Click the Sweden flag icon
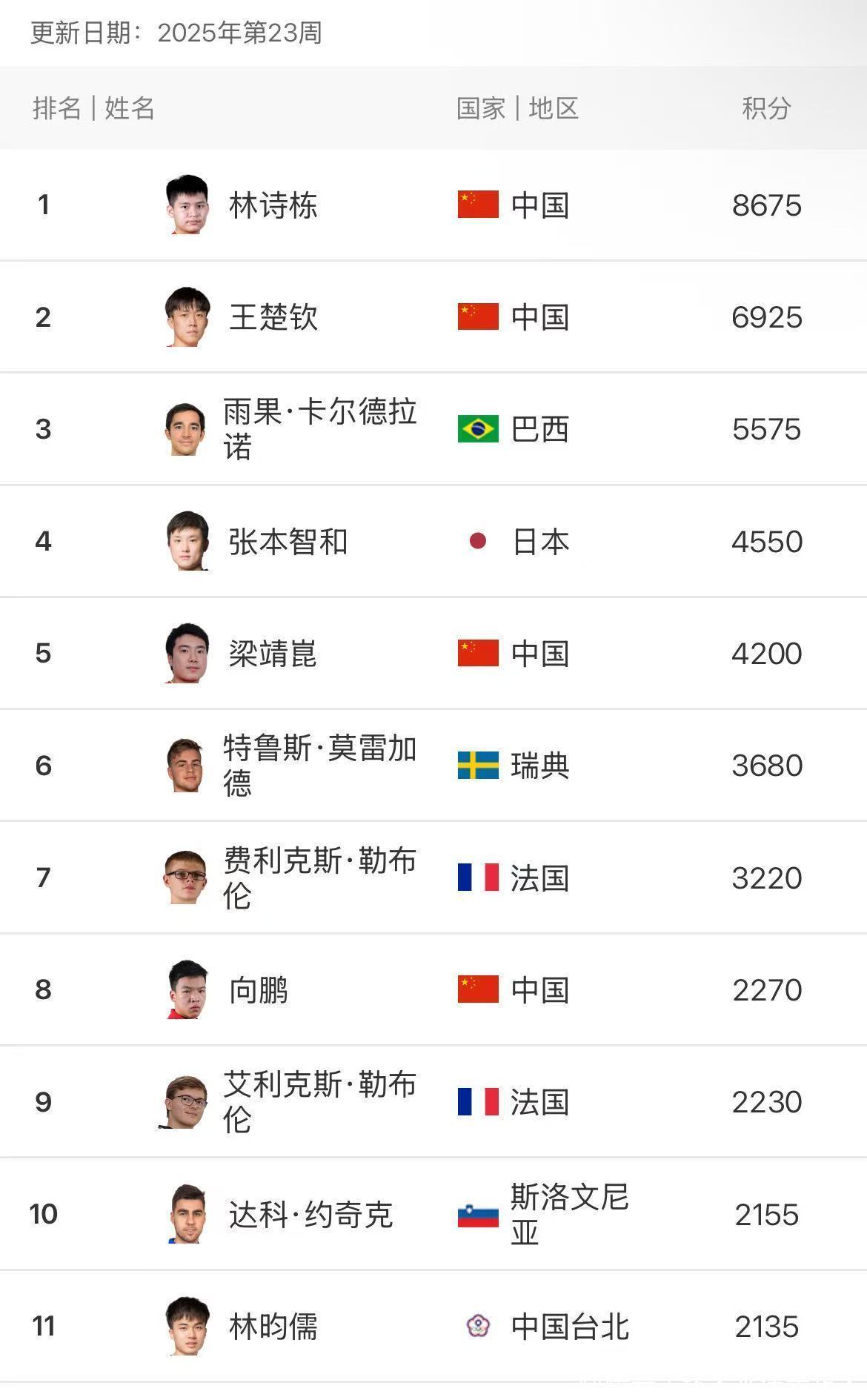The image size is (867, 1400). (478, 766)
